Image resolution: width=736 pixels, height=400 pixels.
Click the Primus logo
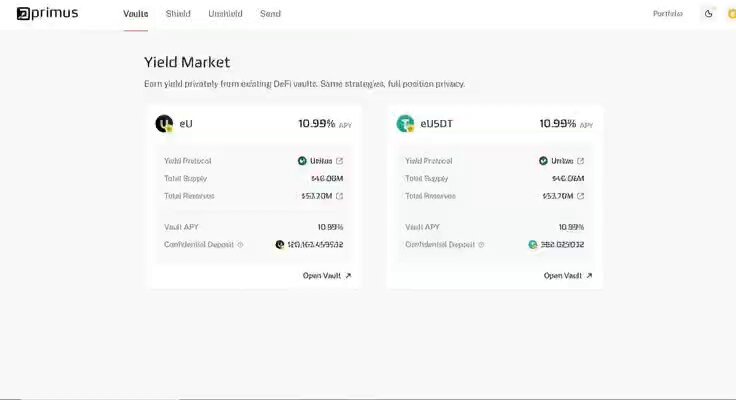click(47, 14)
